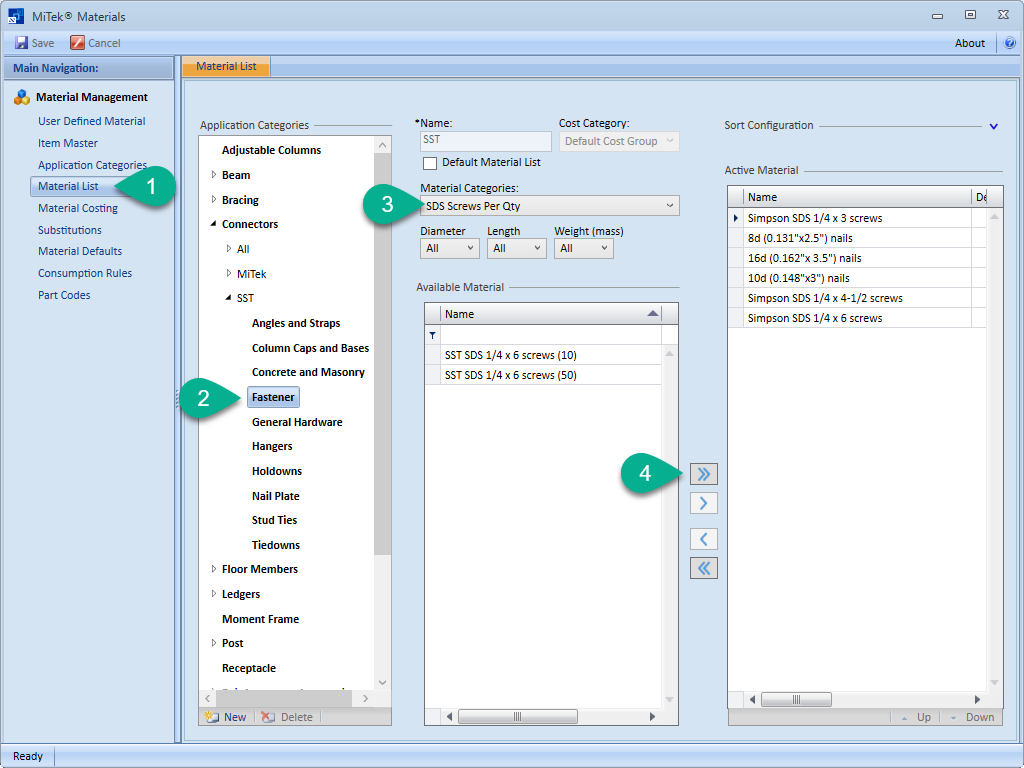1024x768 pixels.
Task: Collapse the Connectors category node
Action: pyautogui.click(x=214, y=224)
